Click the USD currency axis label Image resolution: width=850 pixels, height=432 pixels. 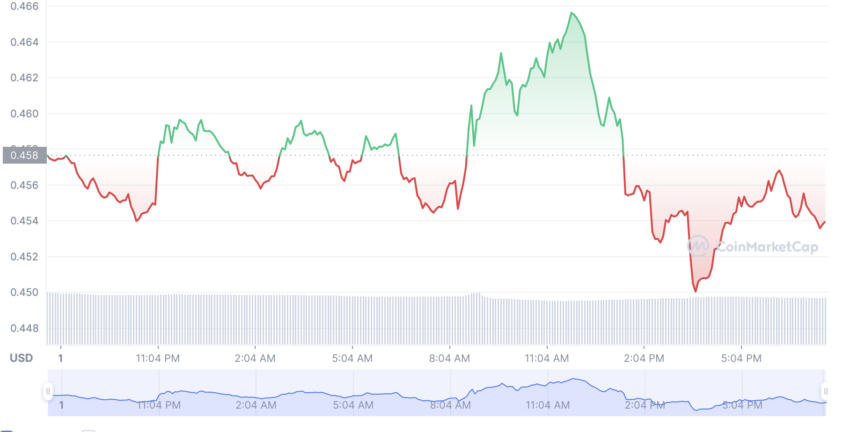tap(21, 358)
